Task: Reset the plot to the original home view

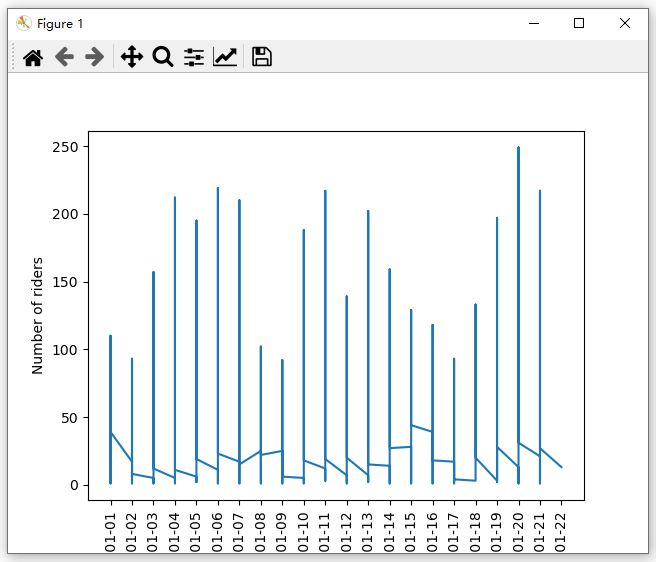Action: (33, 57)
